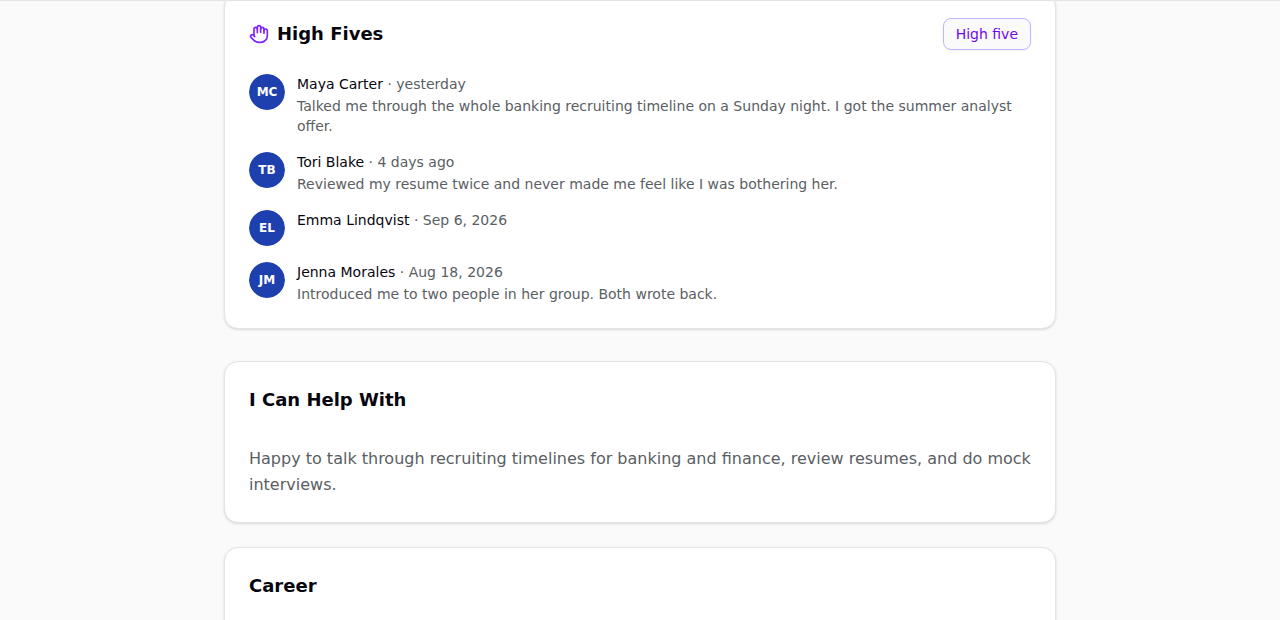Click the Career section heading
Screen dimensions: 1280x620
tap(283, 586)
